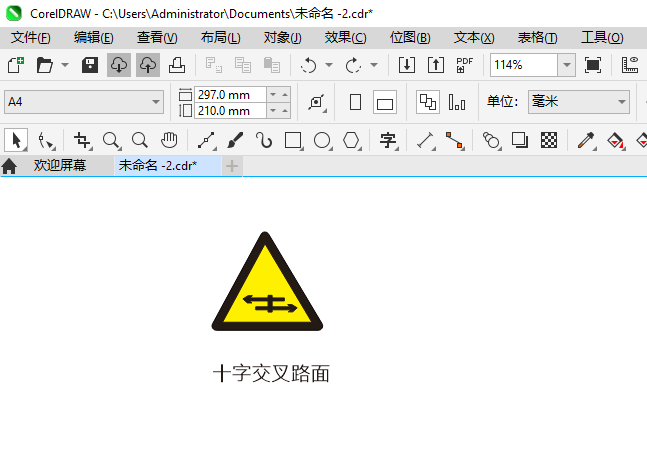
Task: Print the document with printer icon
Action: click(x=177, y=65)
